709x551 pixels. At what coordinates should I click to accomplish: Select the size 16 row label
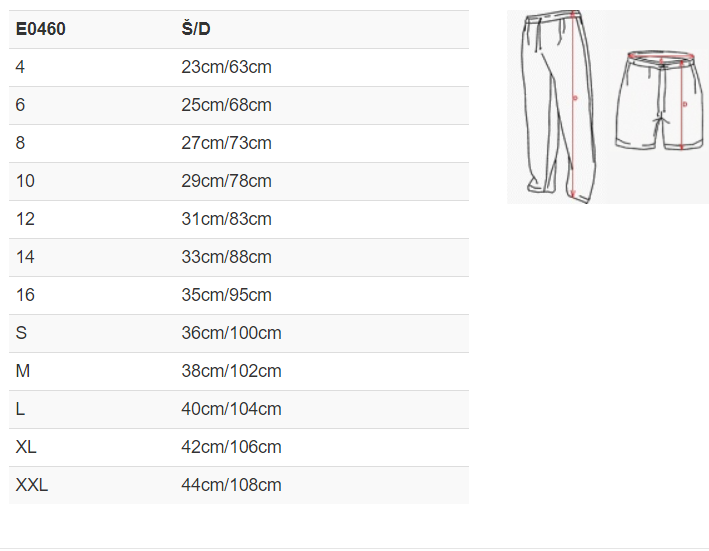click(25, 295)
